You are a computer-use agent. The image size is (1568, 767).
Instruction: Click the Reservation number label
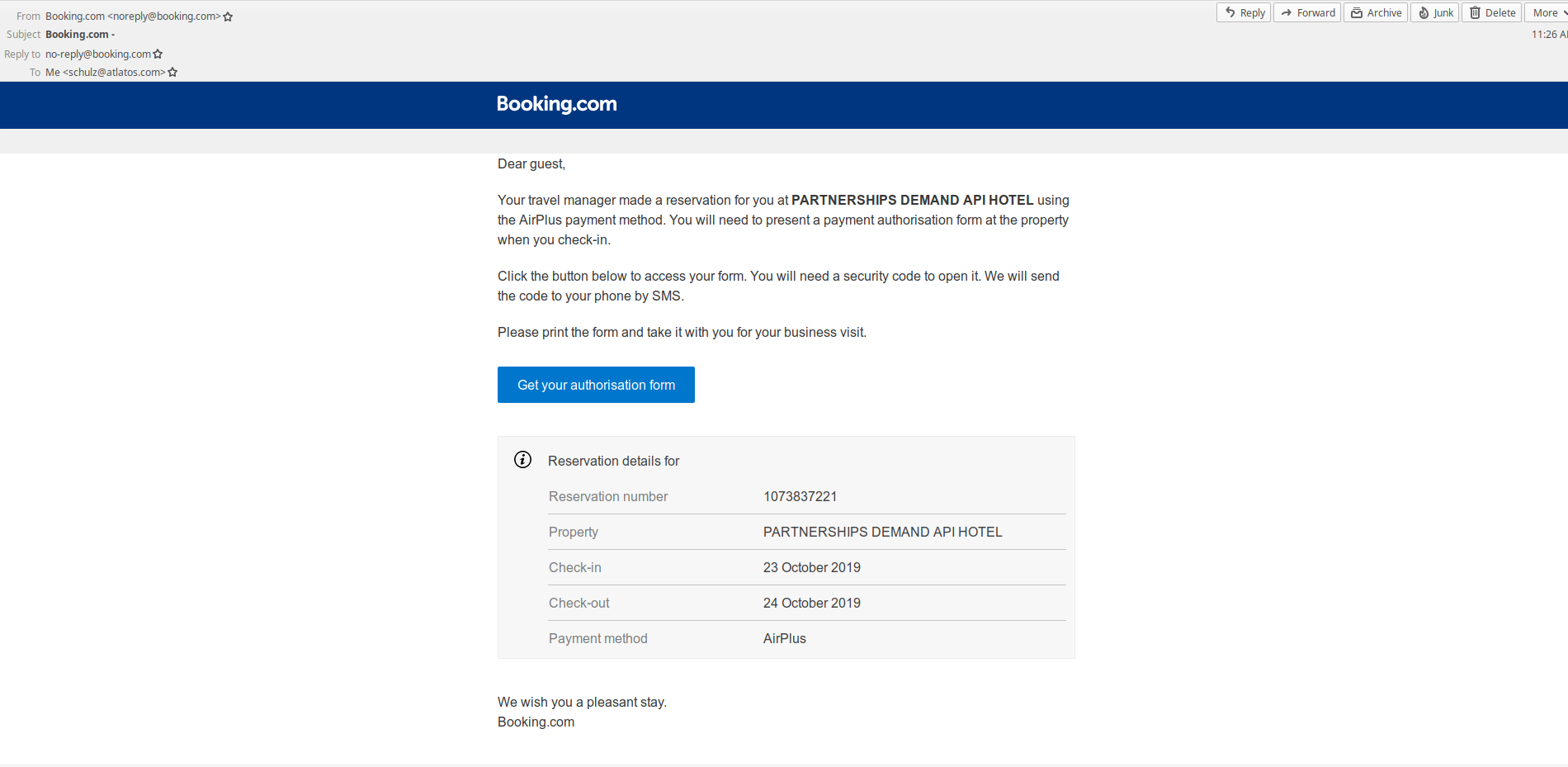click(608, 496)
